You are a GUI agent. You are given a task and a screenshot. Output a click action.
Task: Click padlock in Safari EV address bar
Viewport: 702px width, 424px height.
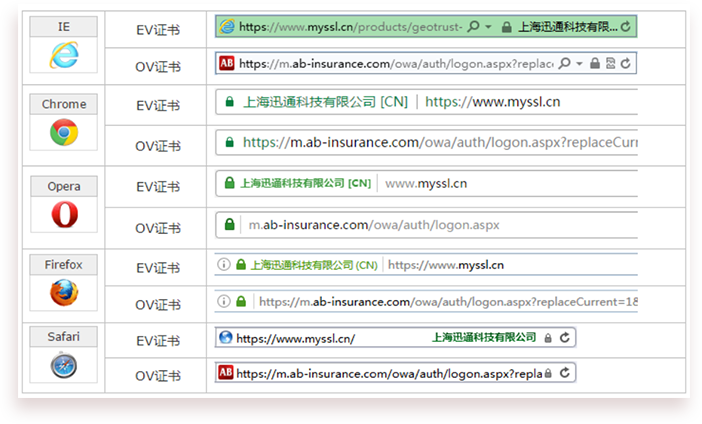[x=548, y=338]
